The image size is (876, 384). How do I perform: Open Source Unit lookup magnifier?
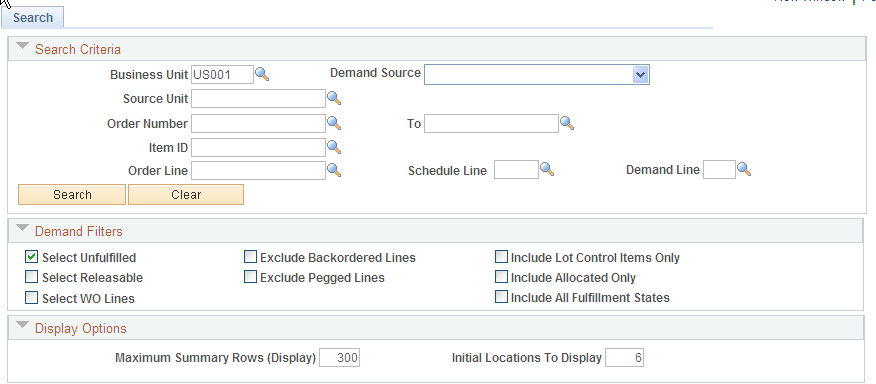click(334, 99)
